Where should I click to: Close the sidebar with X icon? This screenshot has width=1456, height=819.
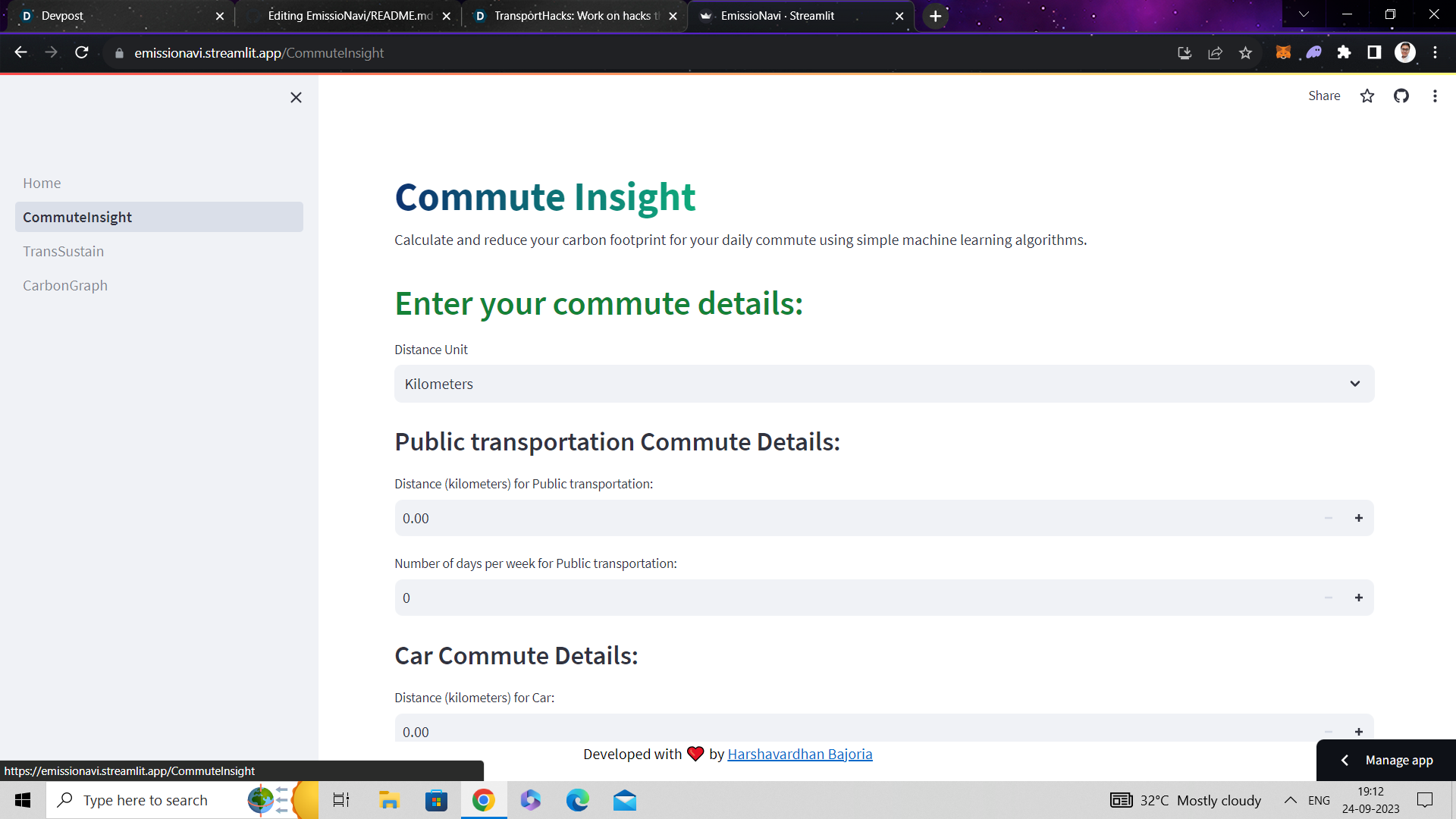pyautogui.click(x=296, y=98)
